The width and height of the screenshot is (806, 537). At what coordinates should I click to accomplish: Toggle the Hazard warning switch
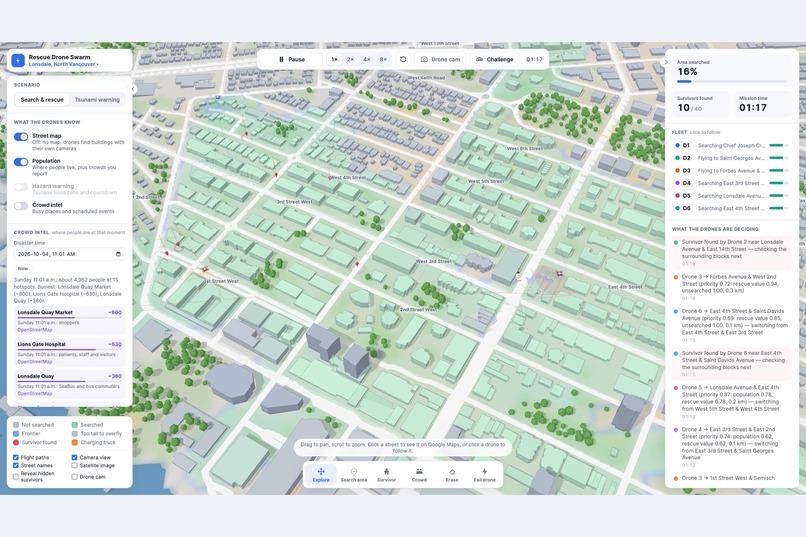click(x=21, y=187)
